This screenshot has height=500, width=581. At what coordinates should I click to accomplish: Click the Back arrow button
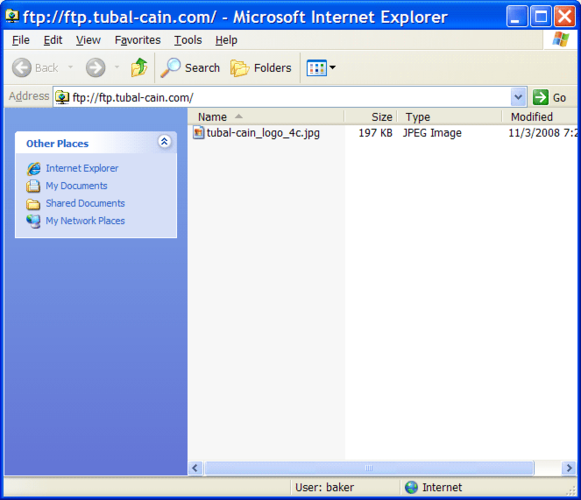click(x=21, y=67)
